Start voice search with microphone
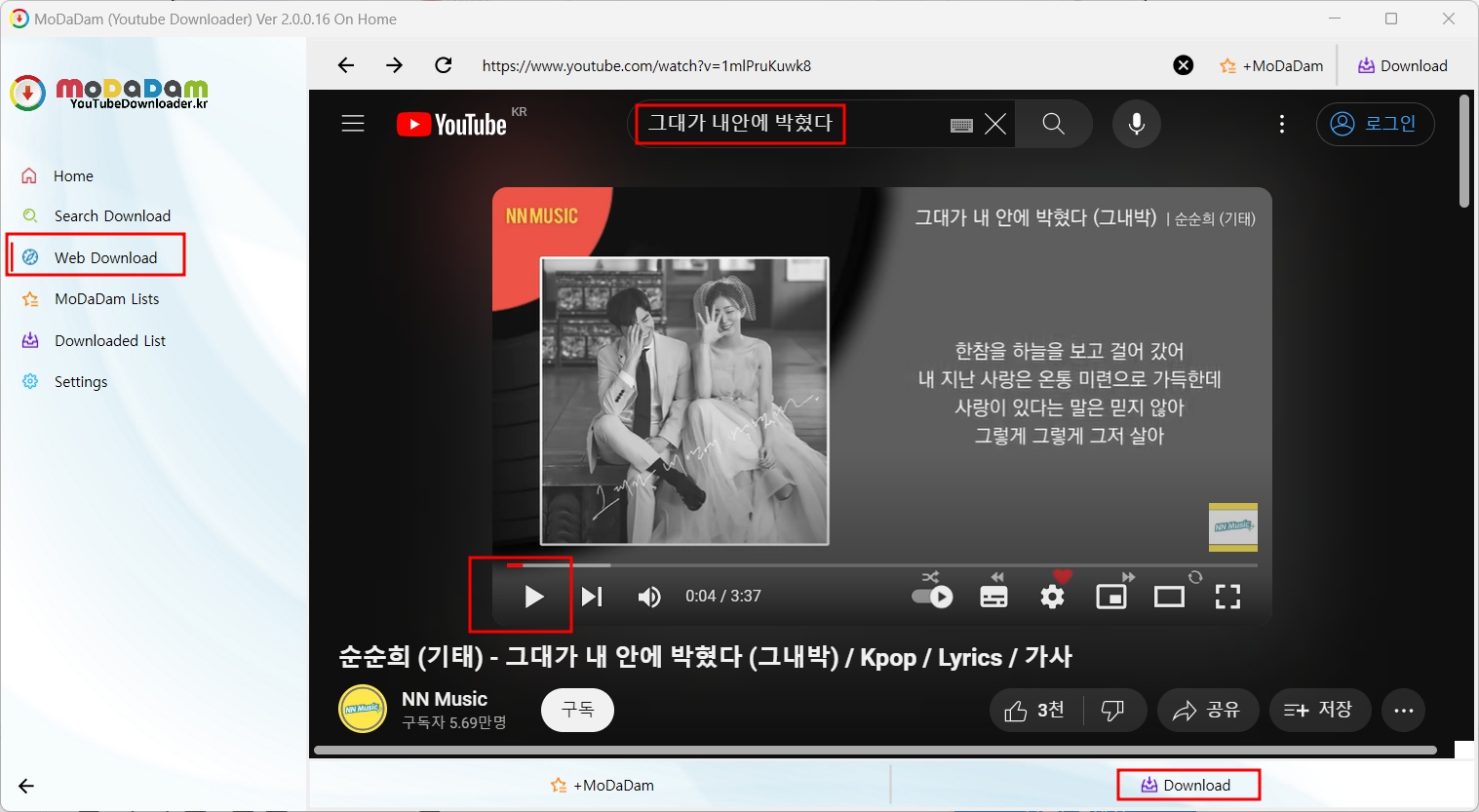Image resolution: width=1479 pixels, height=812 pixels. point(1136,124)
